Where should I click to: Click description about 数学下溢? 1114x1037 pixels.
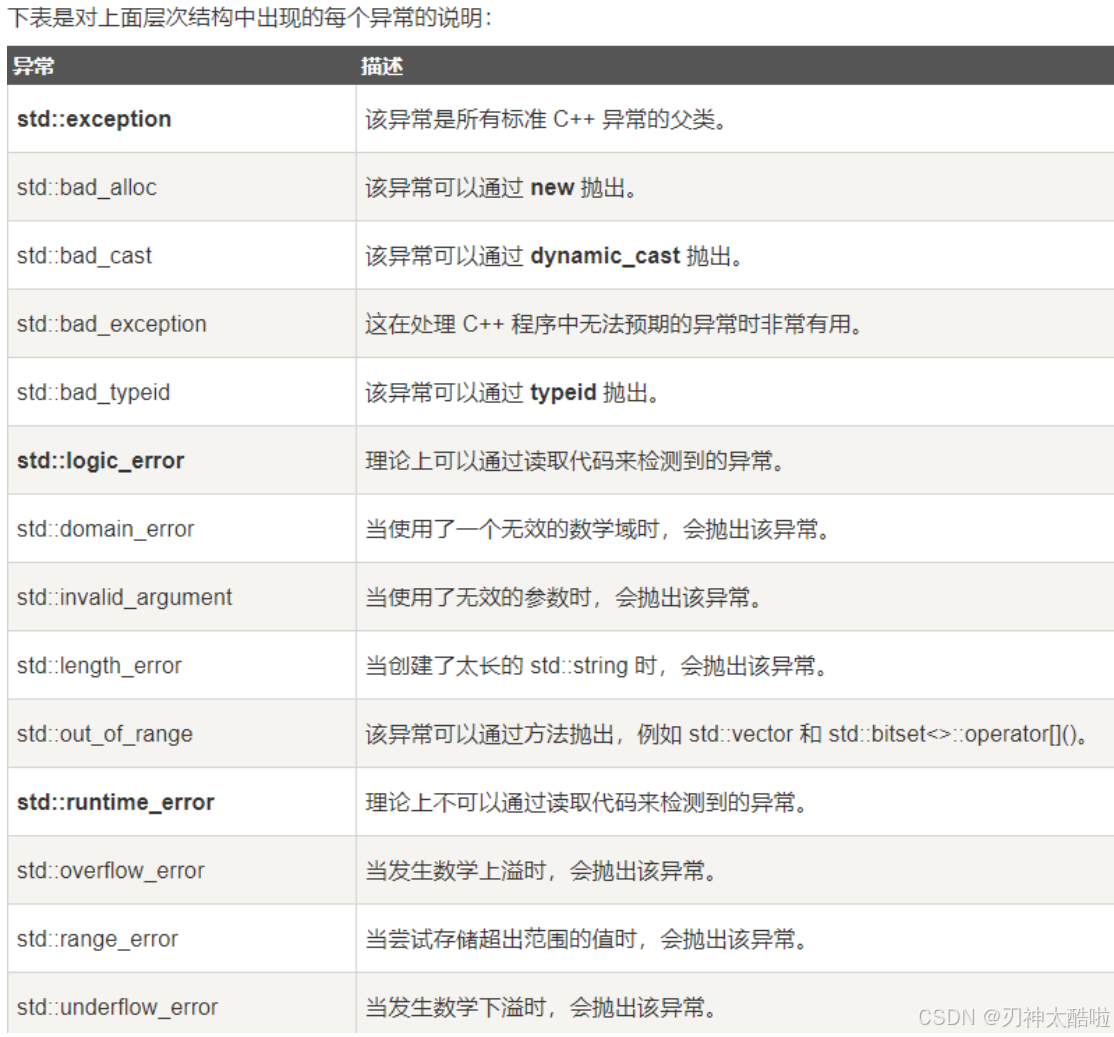coord(541,1007)
